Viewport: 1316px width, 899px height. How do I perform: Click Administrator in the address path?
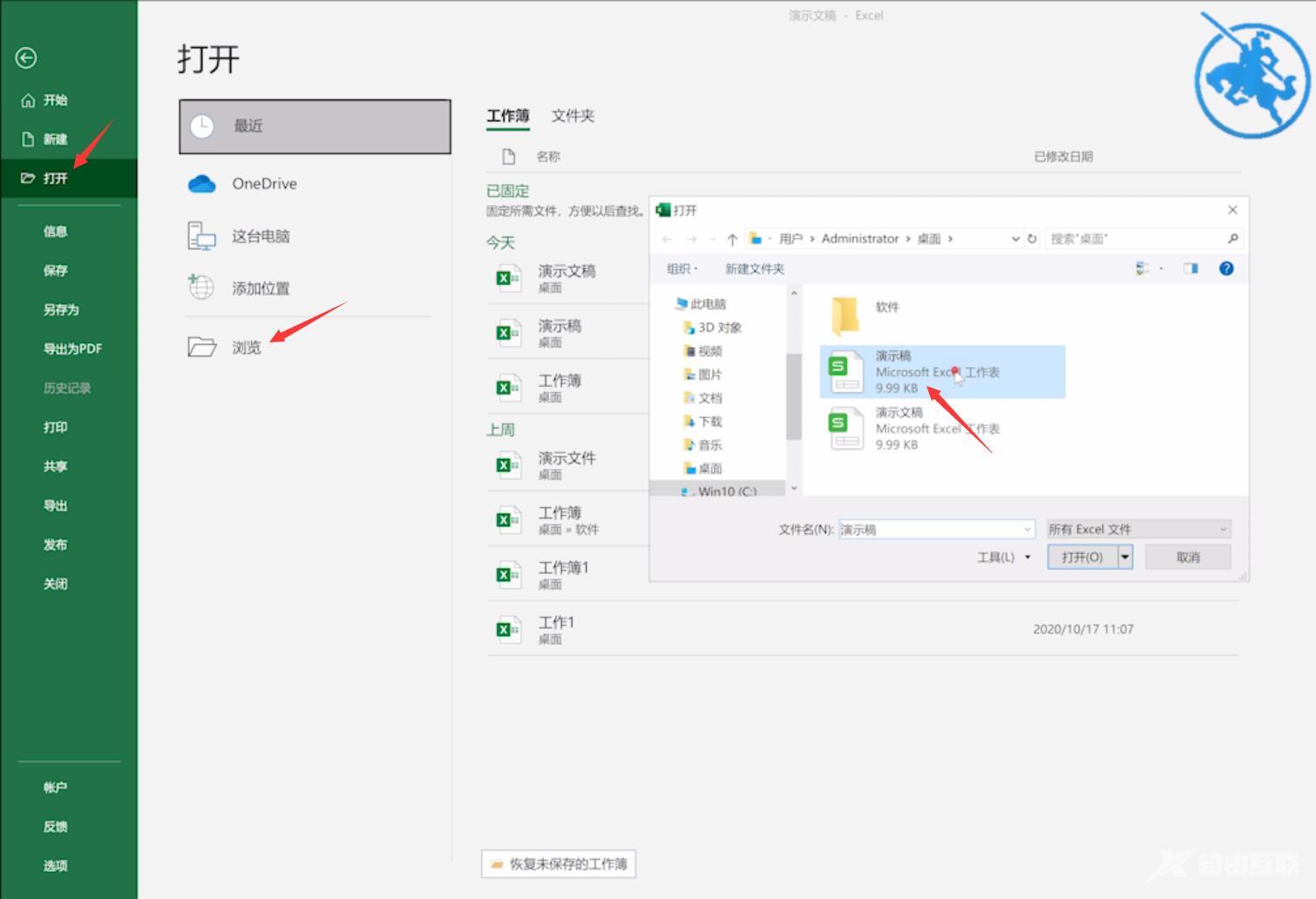(x=860, y=239)
